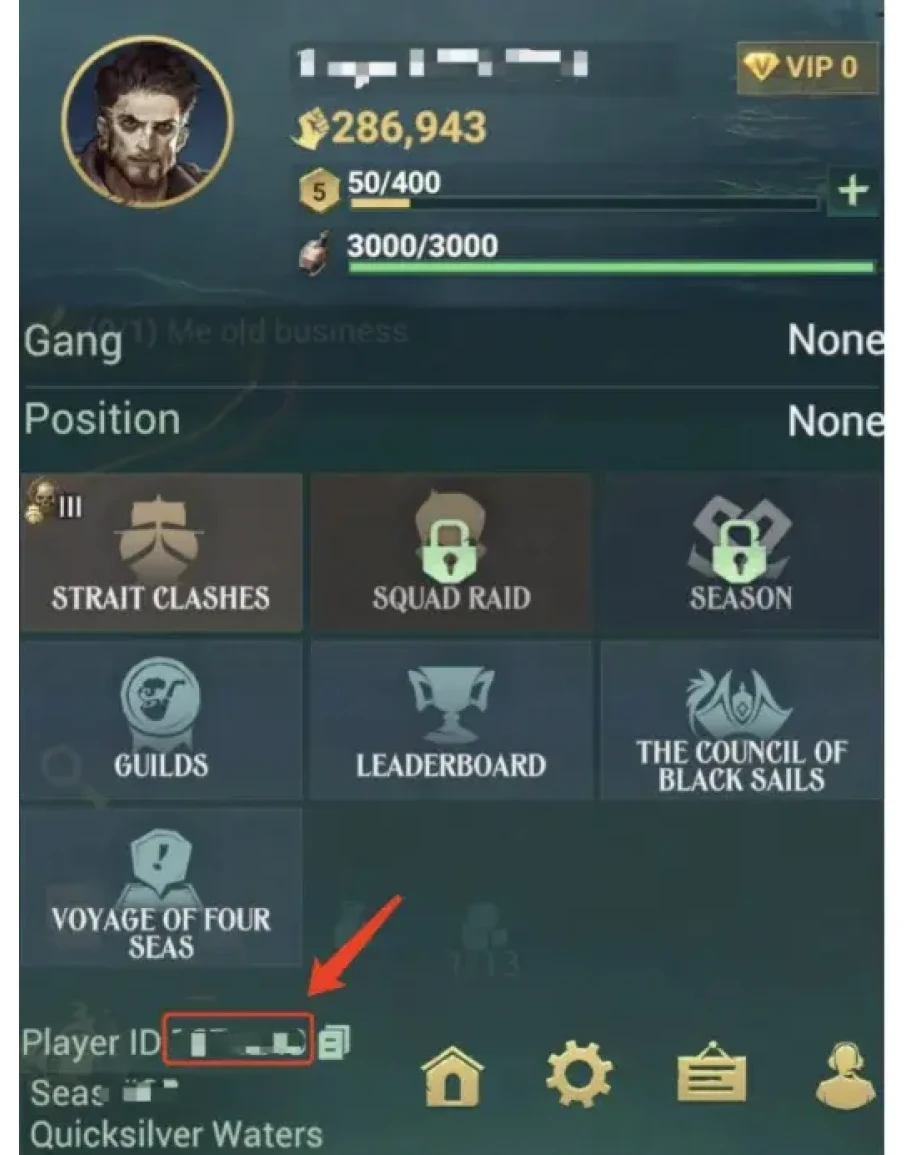Tap the 3000/3000 rum supply bar
910x1155 pixels.
point(610,254)
